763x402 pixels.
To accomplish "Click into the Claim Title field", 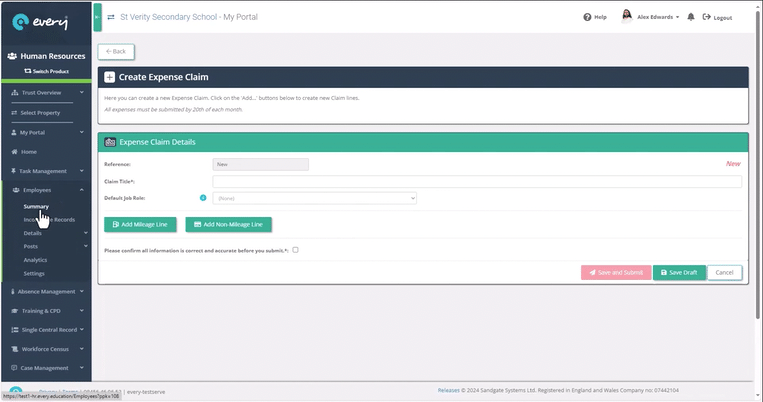I will (x=477, y=182).
